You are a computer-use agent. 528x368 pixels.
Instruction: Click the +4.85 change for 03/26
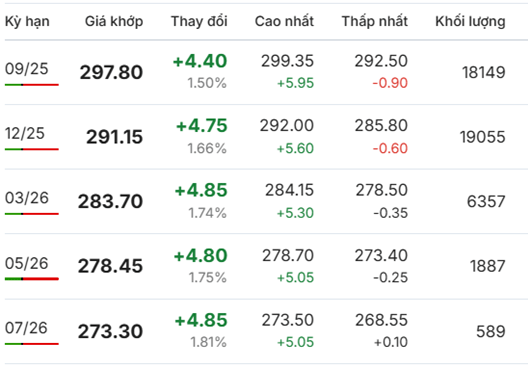pyautogui.click(x=201, y=190)
